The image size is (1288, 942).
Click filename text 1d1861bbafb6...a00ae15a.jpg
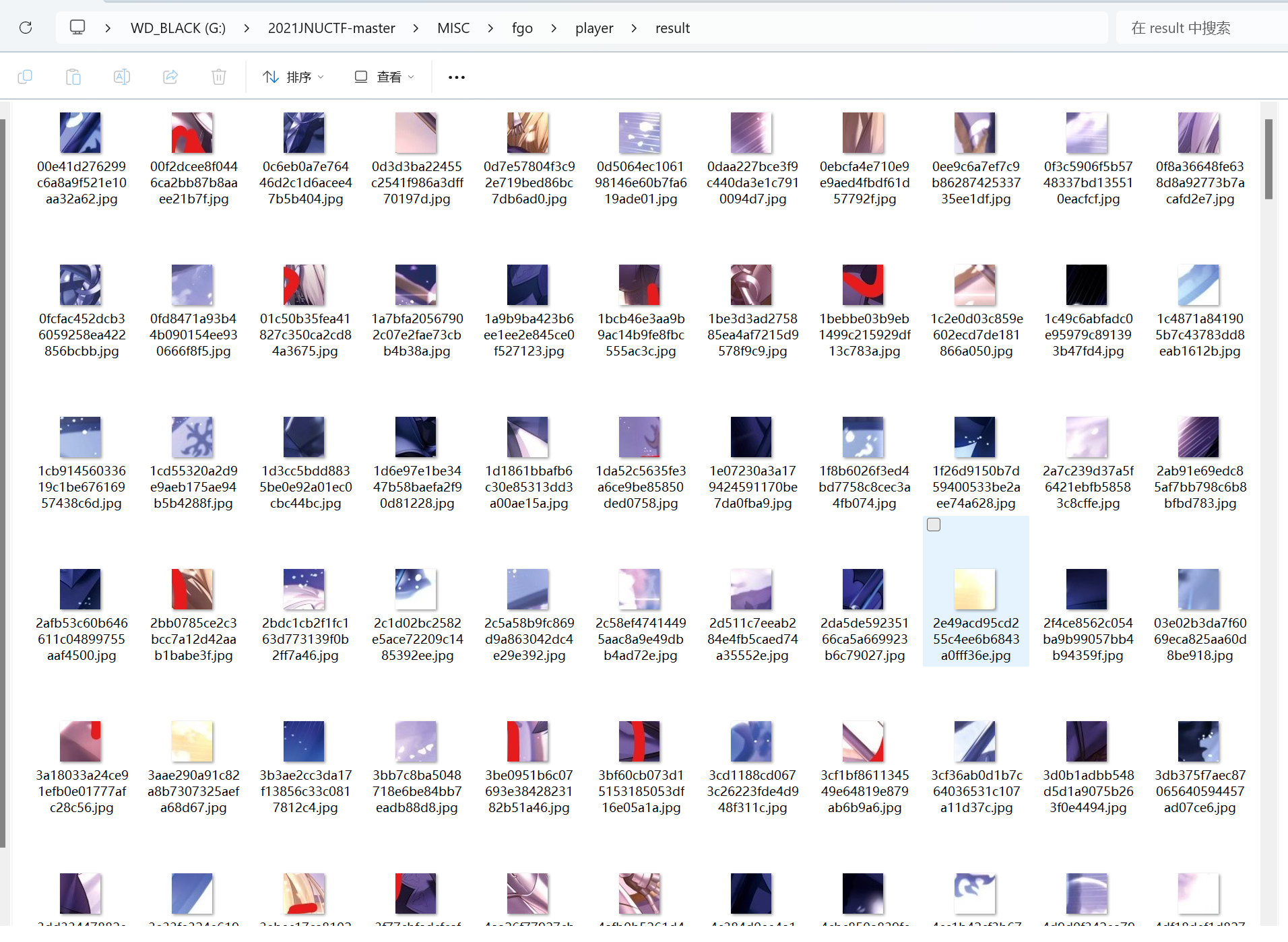pos(529,487)
